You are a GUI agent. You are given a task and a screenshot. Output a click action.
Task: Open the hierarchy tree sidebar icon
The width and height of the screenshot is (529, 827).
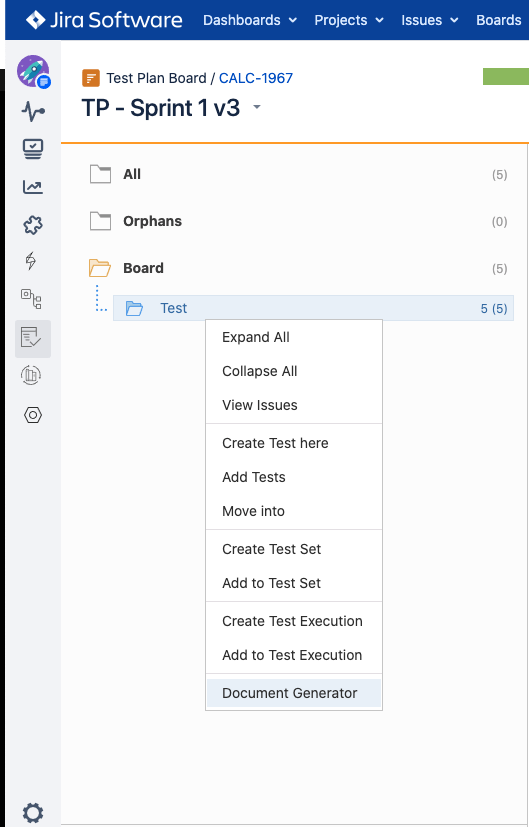click(31, 299)
